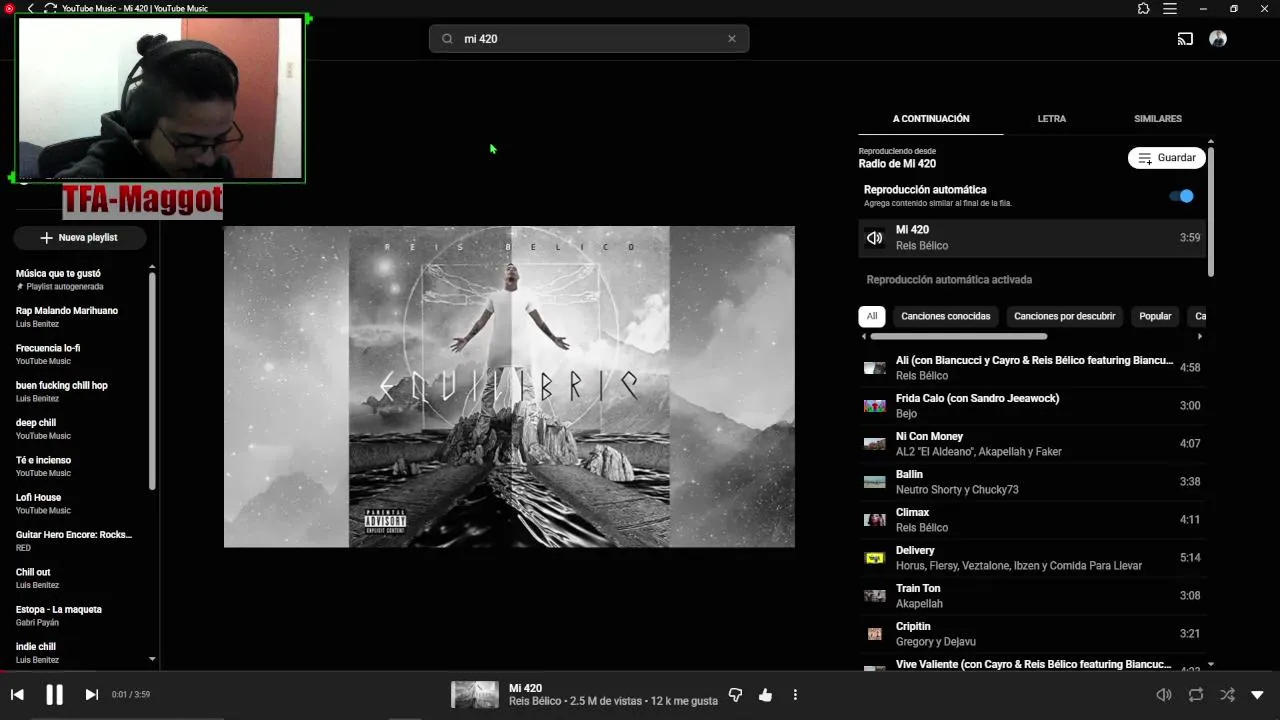Go back using the title bar arrow
This screenshot has width=1280, height=720.
click(x=30, y=8)
